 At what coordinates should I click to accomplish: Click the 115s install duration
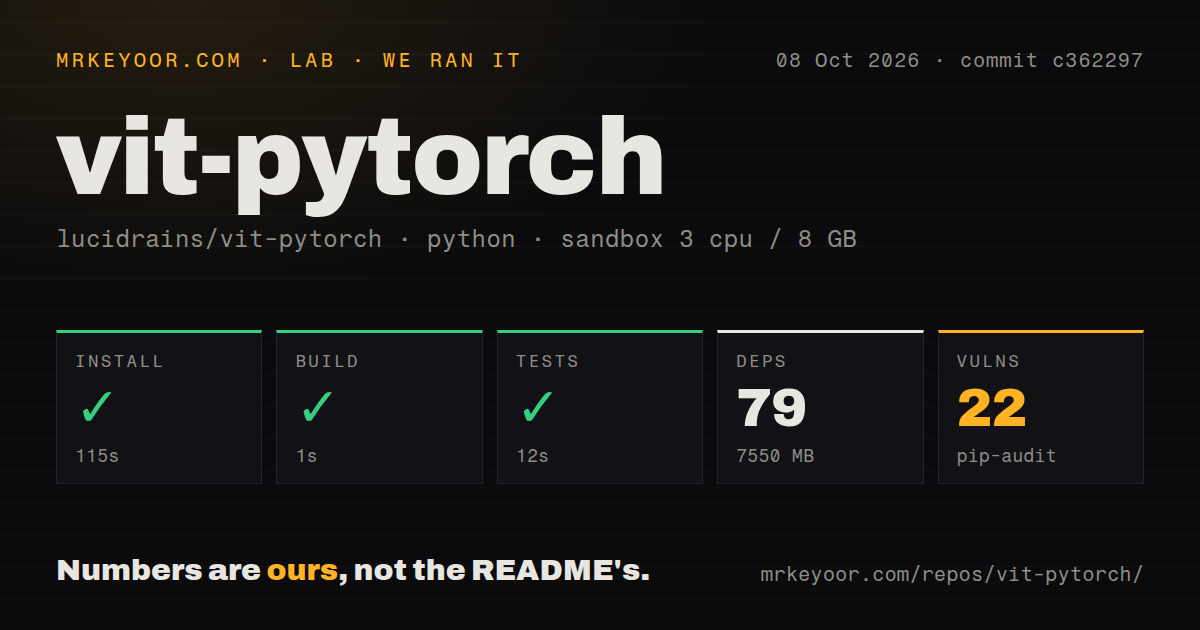coord(97,456)
